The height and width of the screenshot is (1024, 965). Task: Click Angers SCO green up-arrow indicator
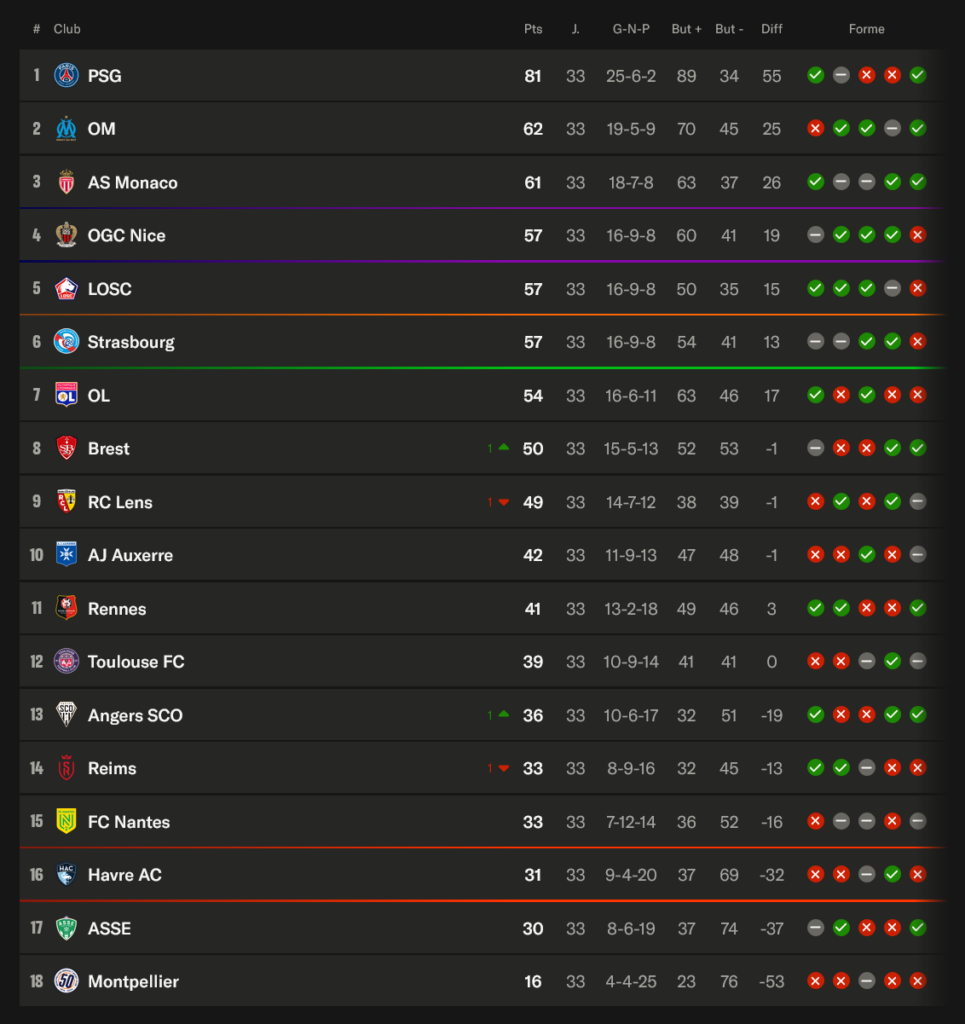(x=503, y=714)
